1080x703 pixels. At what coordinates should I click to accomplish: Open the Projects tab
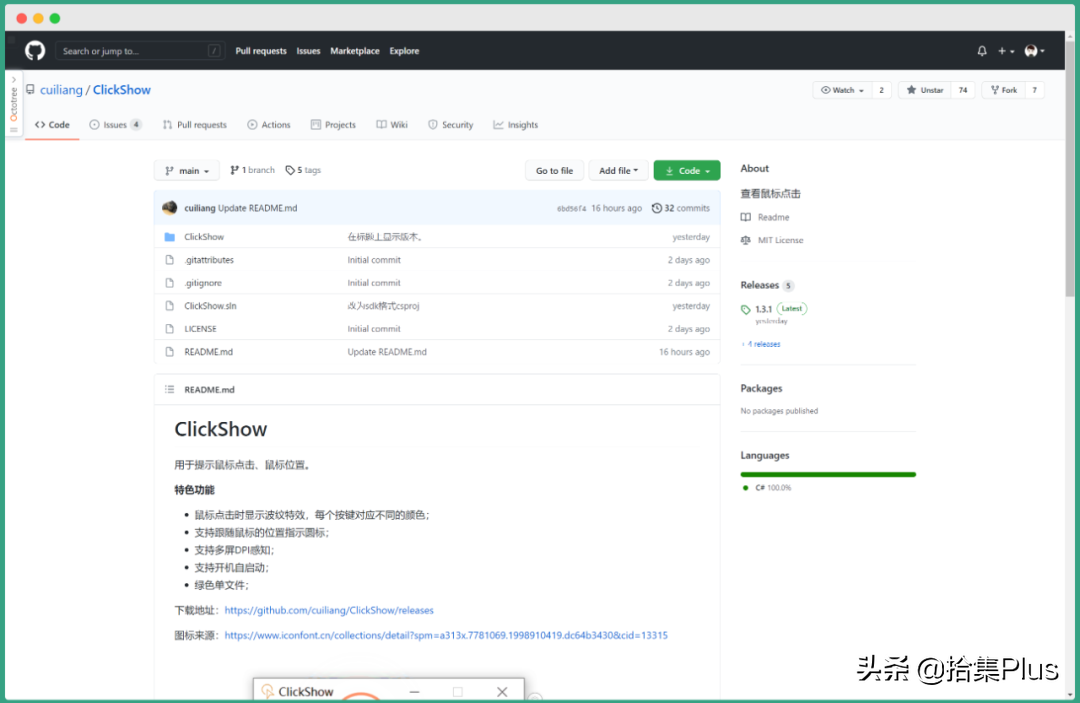pos(333,125)
